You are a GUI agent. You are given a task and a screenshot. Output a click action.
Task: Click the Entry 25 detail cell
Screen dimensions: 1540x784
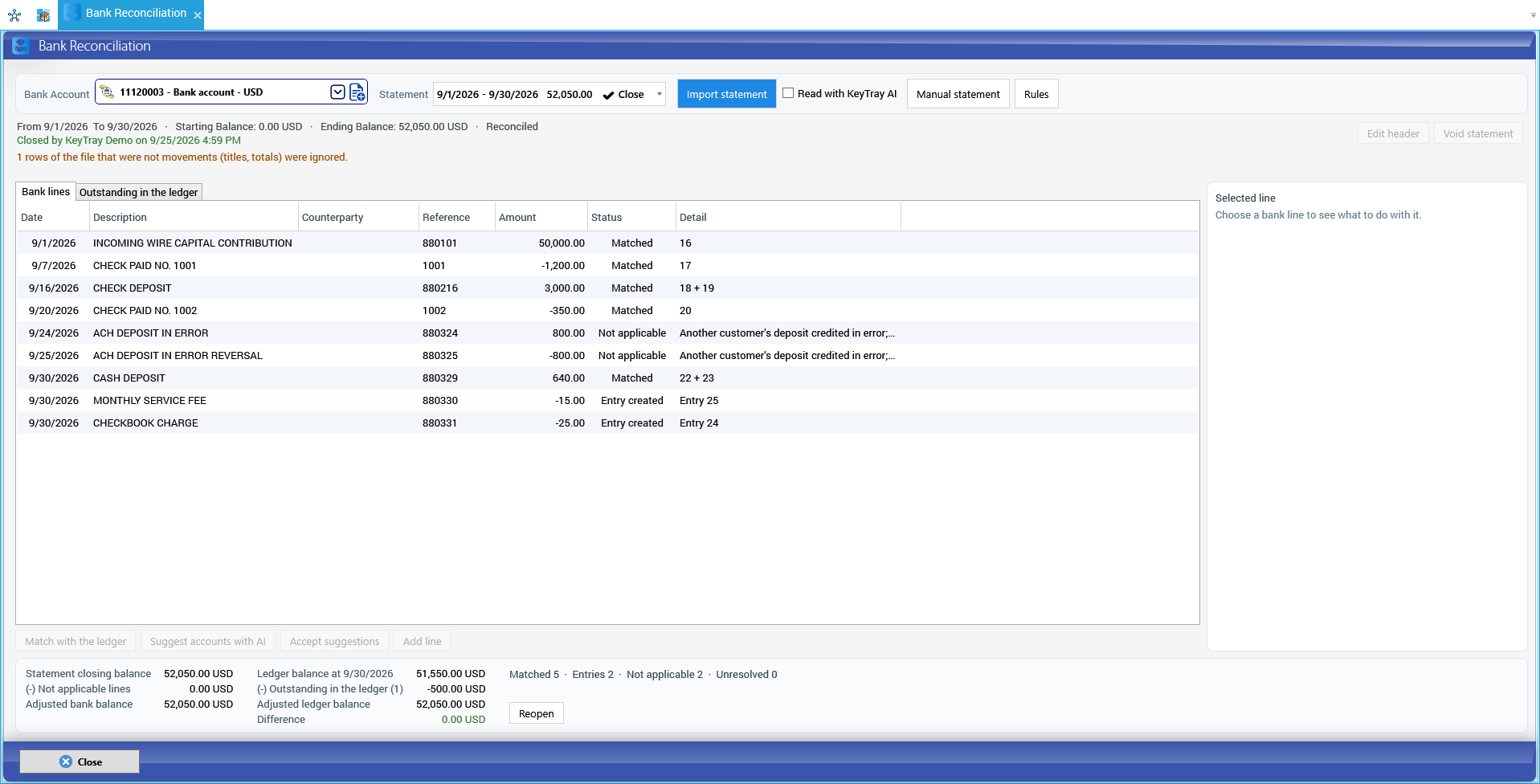click(699, 400)
